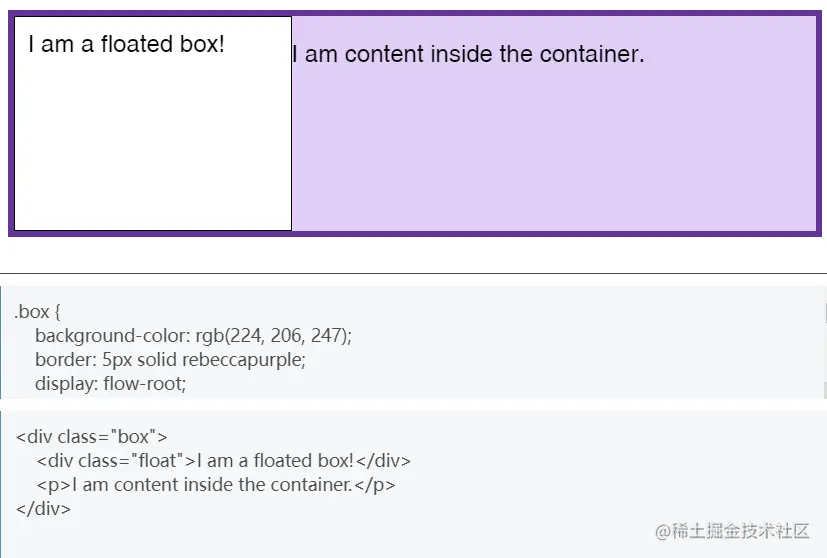Viewport: 827px width, 558px height.
Task: Click the white floated box
Action: coord(152,150)
